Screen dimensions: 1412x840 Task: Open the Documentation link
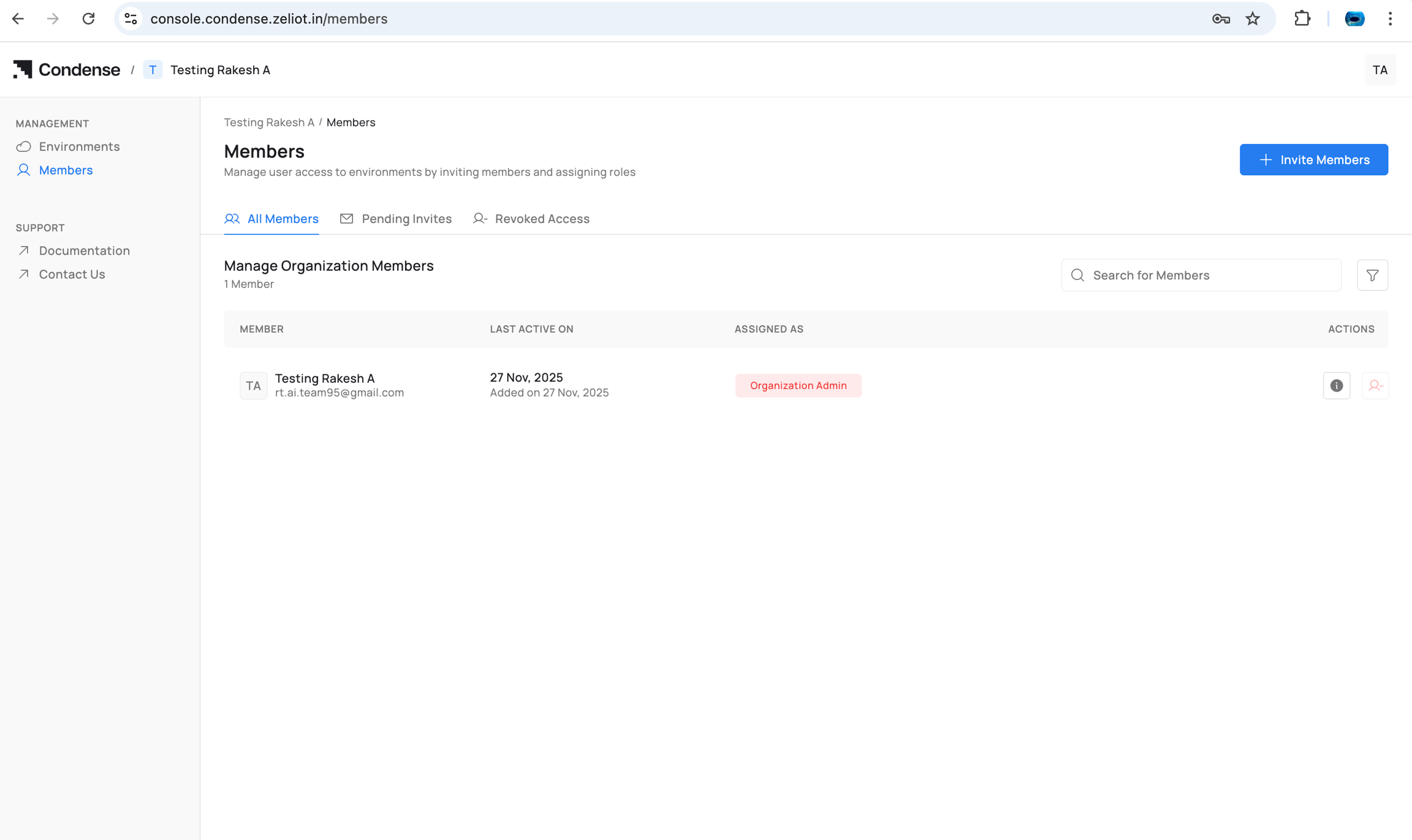point(84,251)
